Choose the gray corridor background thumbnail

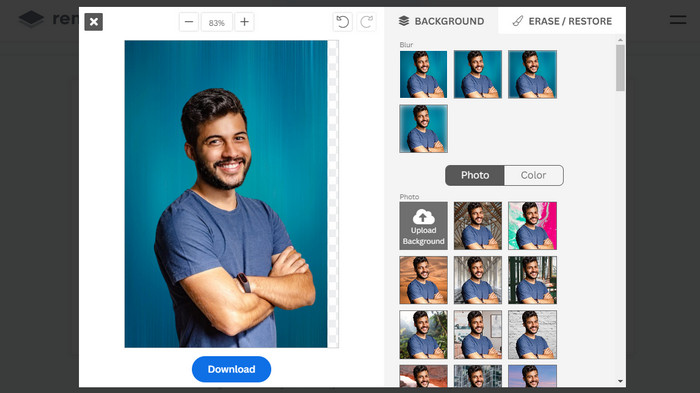(x=478, y=280)
